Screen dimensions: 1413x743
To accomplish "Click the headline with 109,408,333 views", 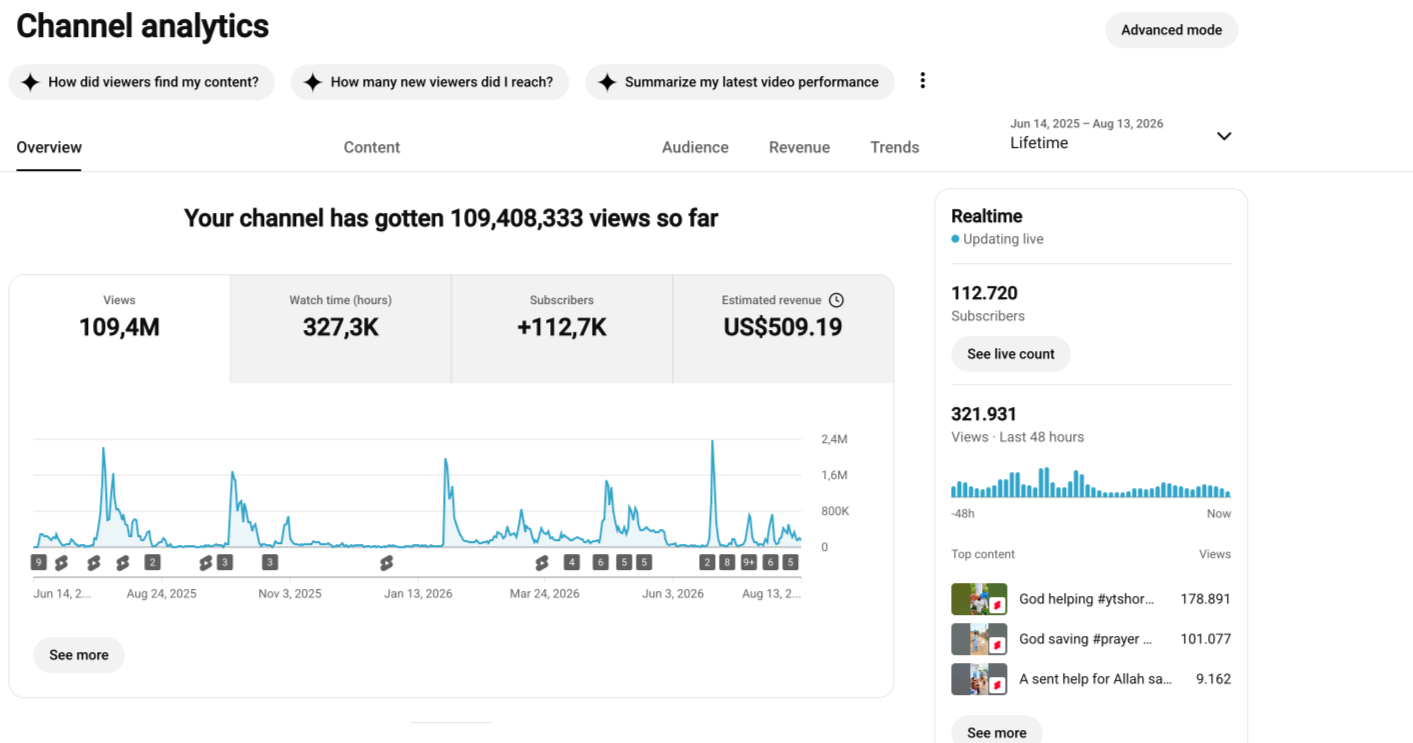I will (451, 218).
